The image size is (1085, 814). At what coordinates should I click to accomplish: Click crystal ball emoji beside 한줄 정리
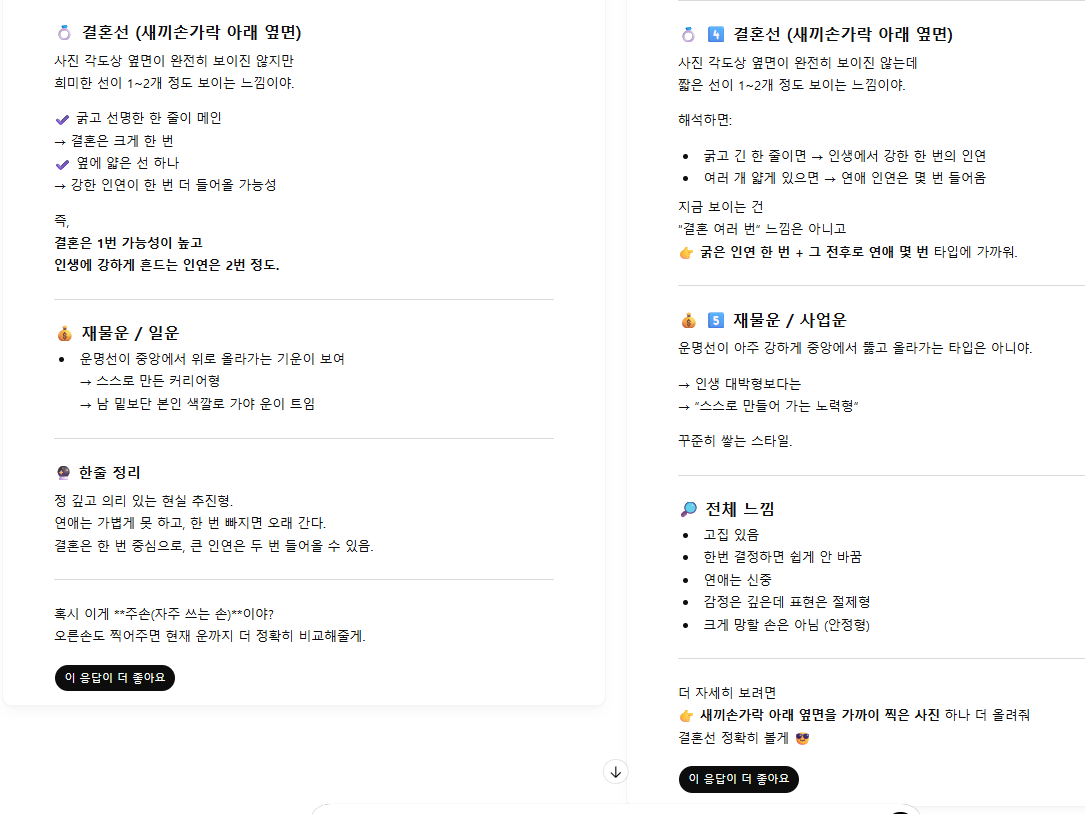pos(64,473)
